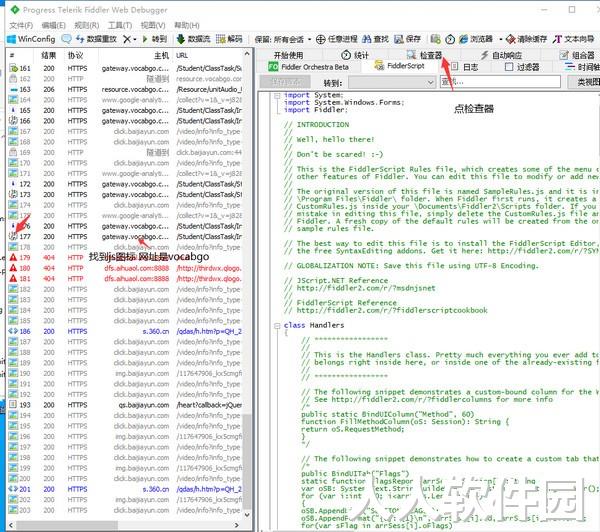Click session list scroll up arrow
Image resolution: width=600 pixels, height=532 pixels.
coord(247,54)
